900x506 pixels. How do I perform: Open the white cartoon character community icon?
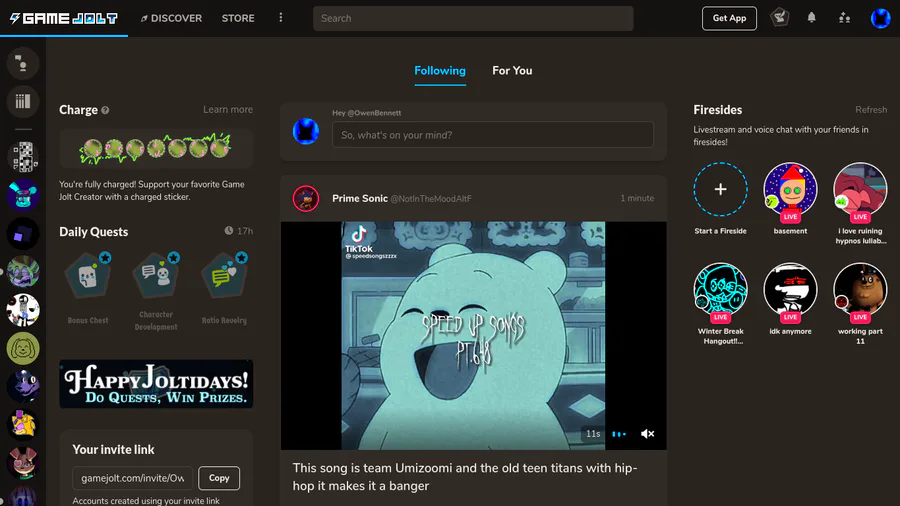(23, 310)
